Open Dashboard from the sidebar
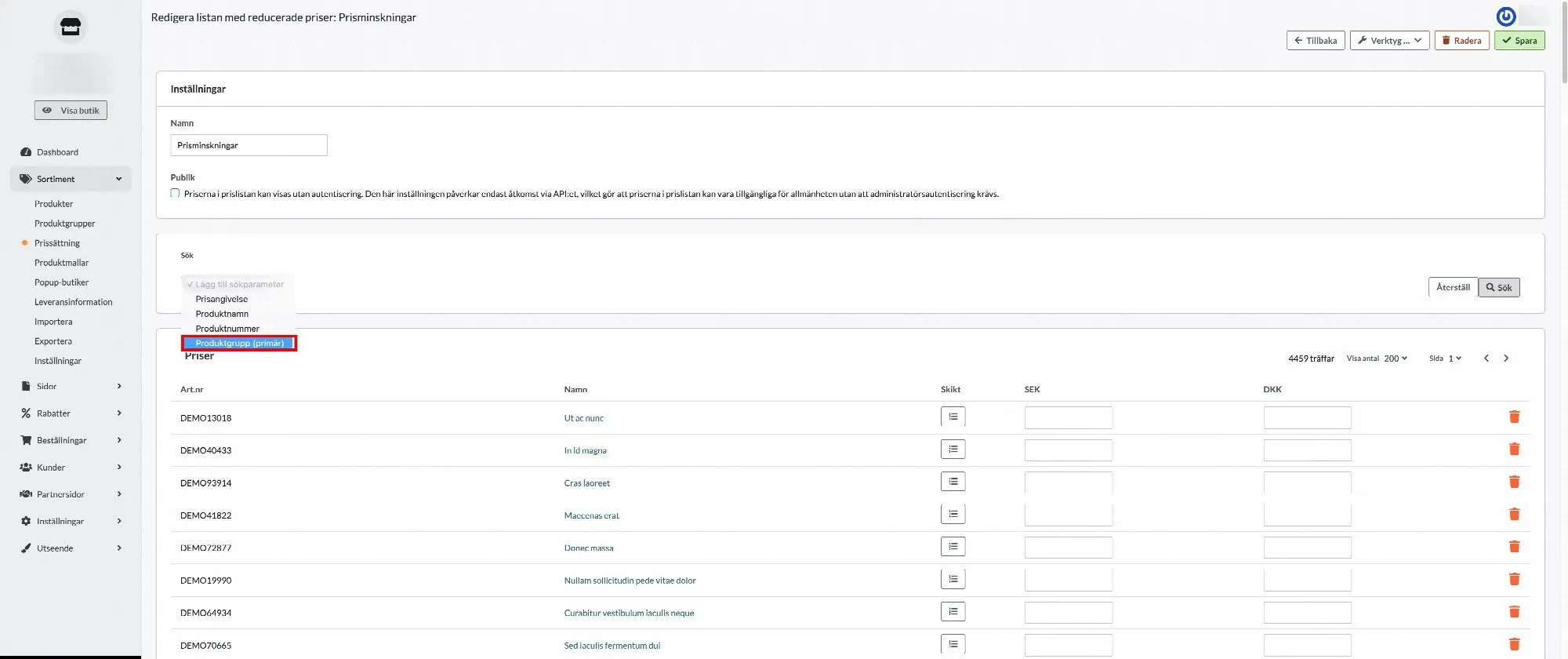The height and width of the screenshot is (659, 1568). [57, 152]
